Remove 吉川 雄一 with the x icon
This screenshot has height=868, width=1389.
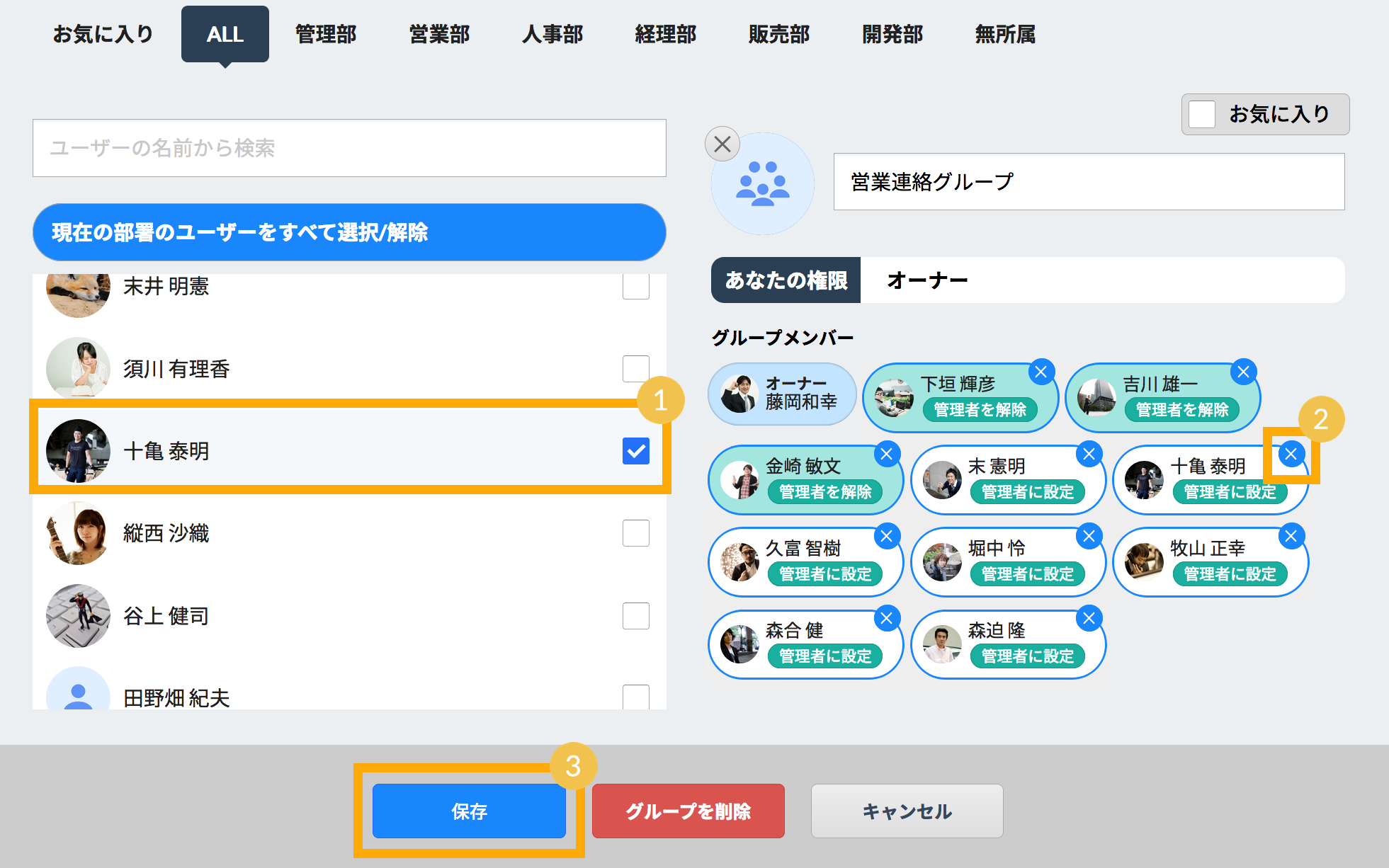tap(1243, 372)
